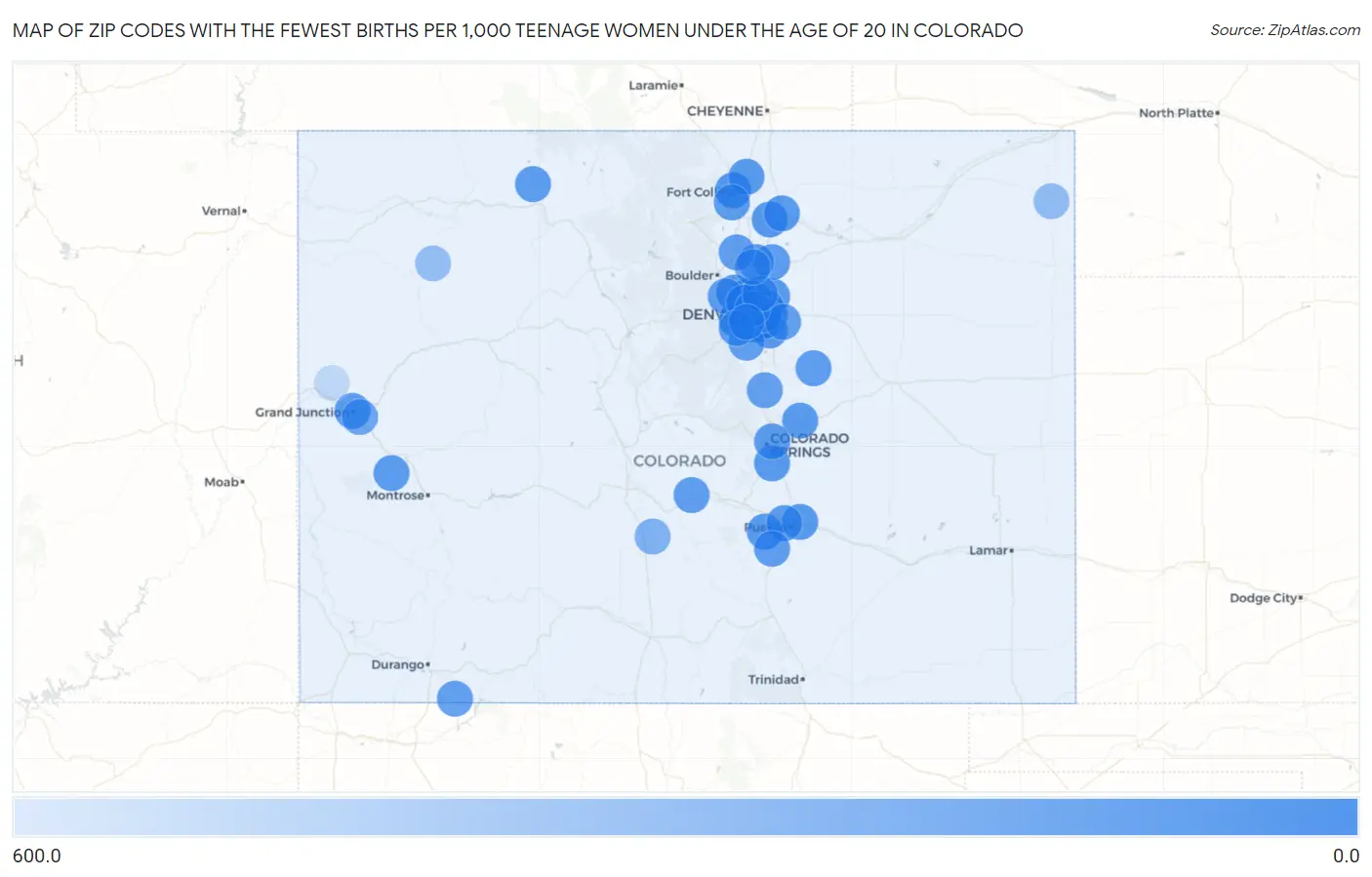Screen dimensions: 1372x877
Task: Click the legend value '0.0'
Action: pyautogui.click(x=1346, y=856)
